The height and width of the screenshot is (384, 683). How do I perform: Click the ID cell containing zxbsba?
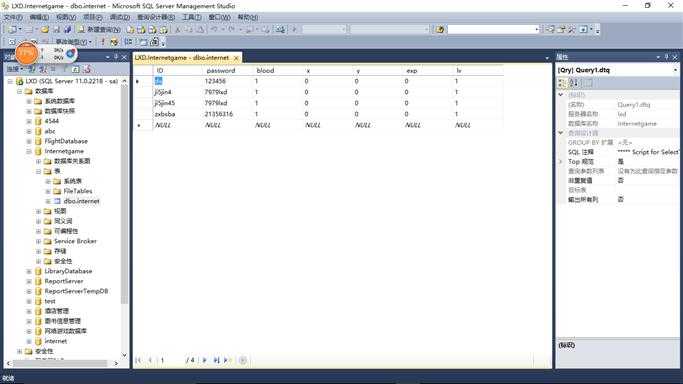(178, 114)
